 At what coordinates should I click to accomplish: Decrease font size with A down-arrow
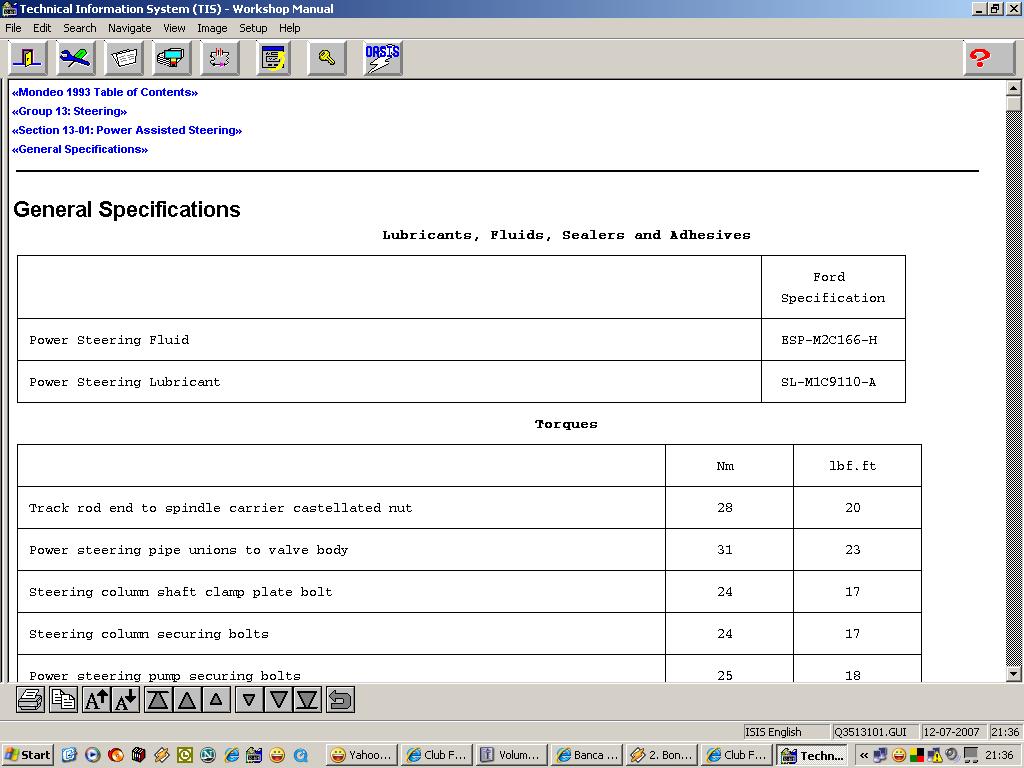tap(126, 700)
